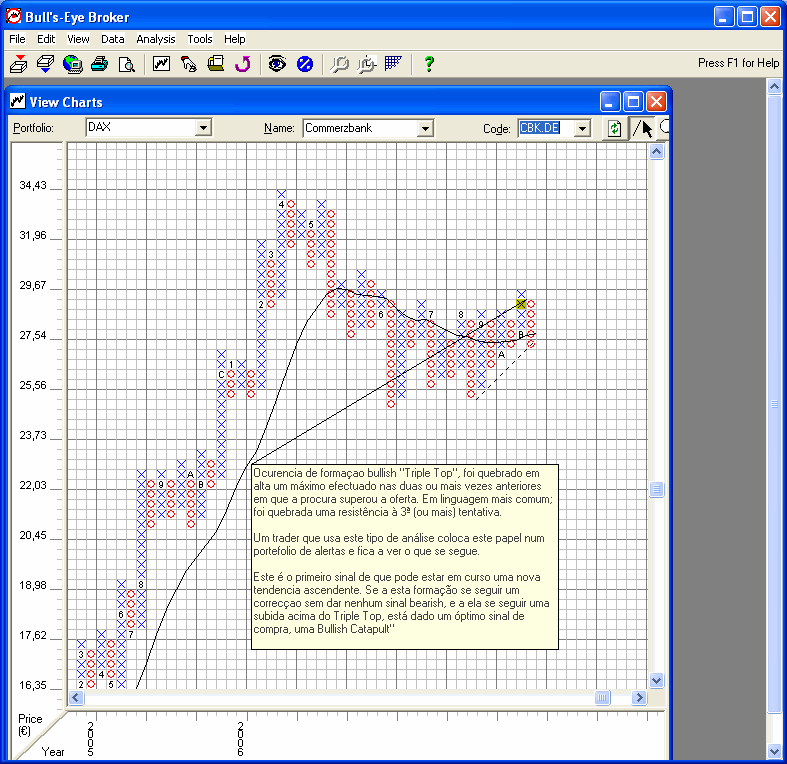Click chart horizontal scrollbar thumb
Viewport: 787px width, 764px height.
click(x=602, y=697)
